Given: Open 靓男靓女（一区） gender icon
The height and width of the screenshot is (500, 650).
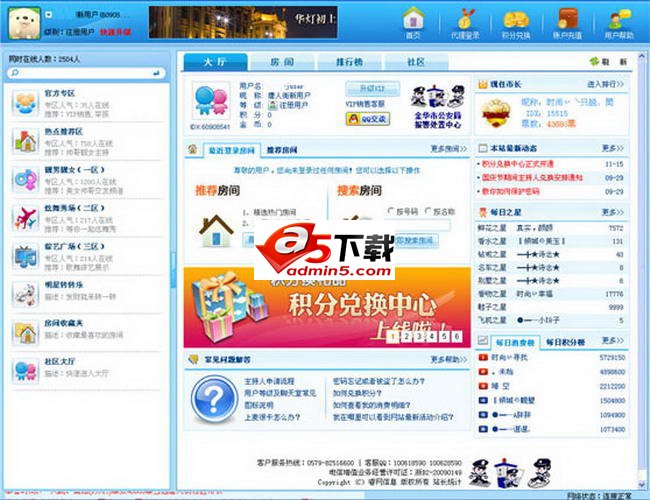Looking at the screenshot, I should (25, 180).
